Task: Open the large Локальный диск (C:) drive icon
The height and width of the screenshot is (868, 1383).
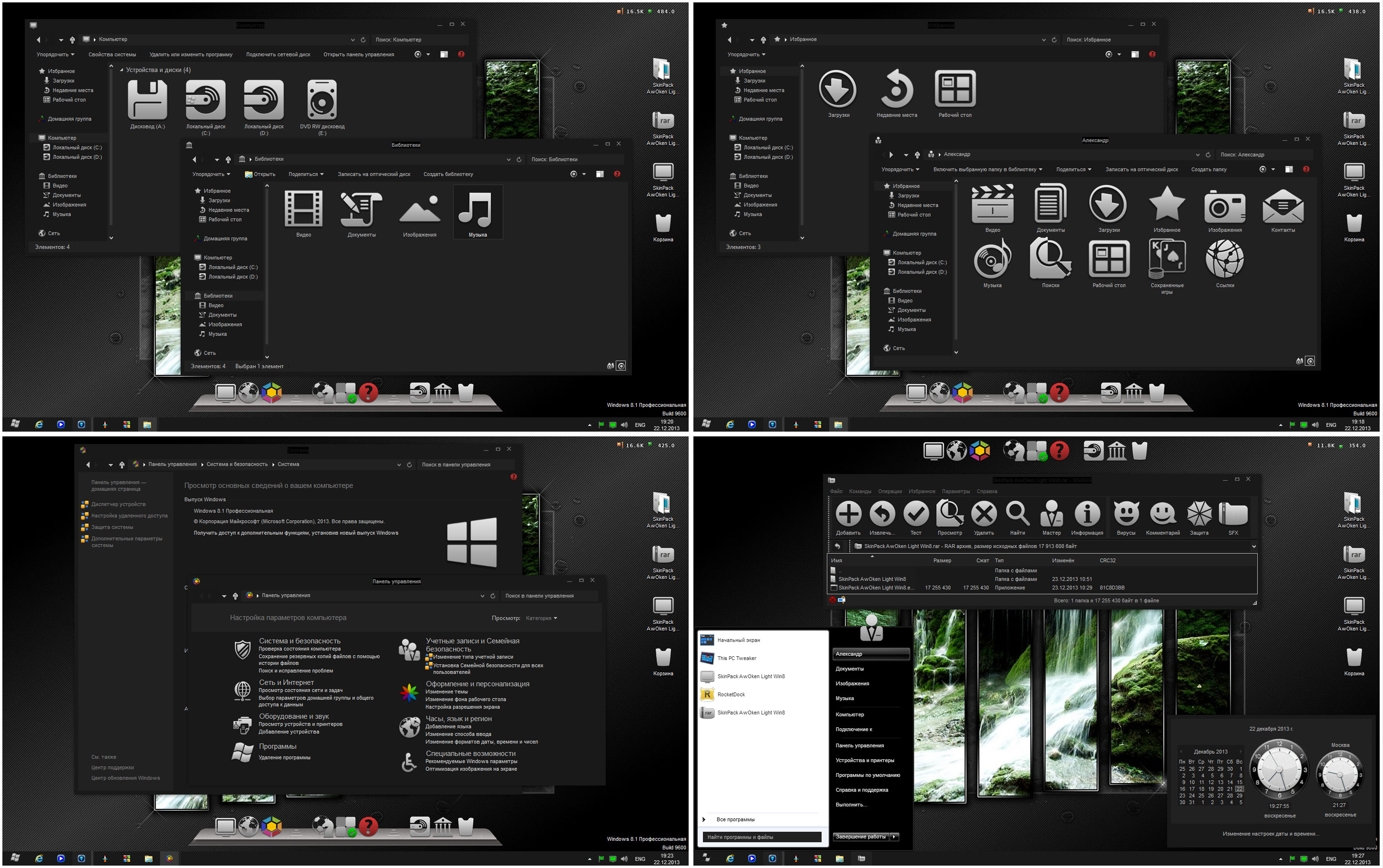Action: pyautogui.click(x=206, y=107)
